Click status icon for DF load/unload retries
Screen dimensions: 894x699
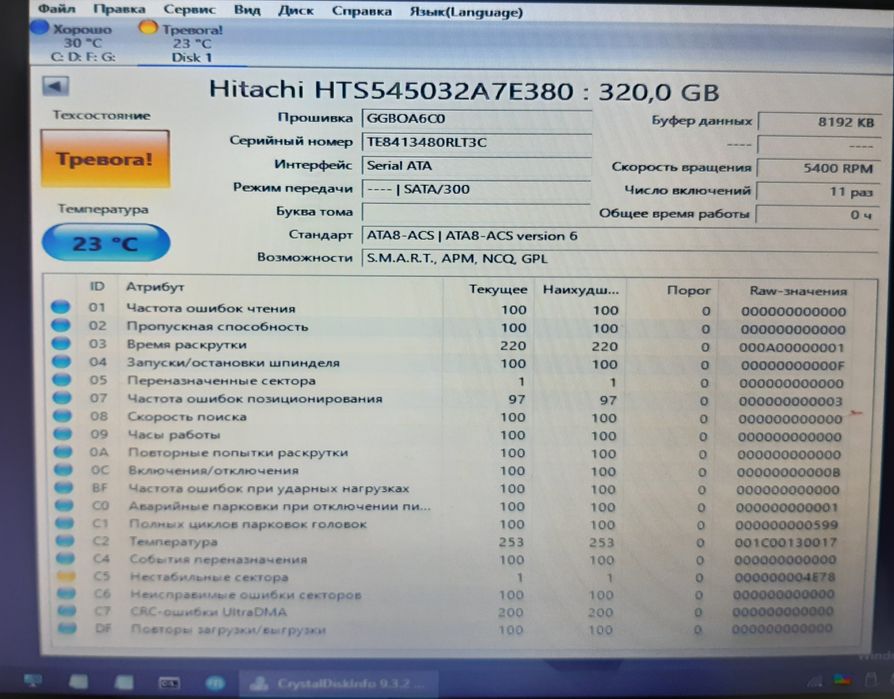[67, 628]
